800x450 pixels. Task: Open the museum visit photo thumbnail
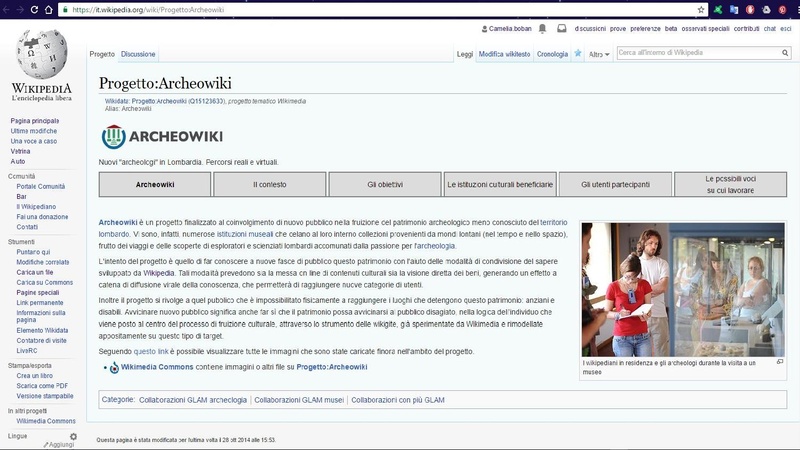click(x=683, y=289)
